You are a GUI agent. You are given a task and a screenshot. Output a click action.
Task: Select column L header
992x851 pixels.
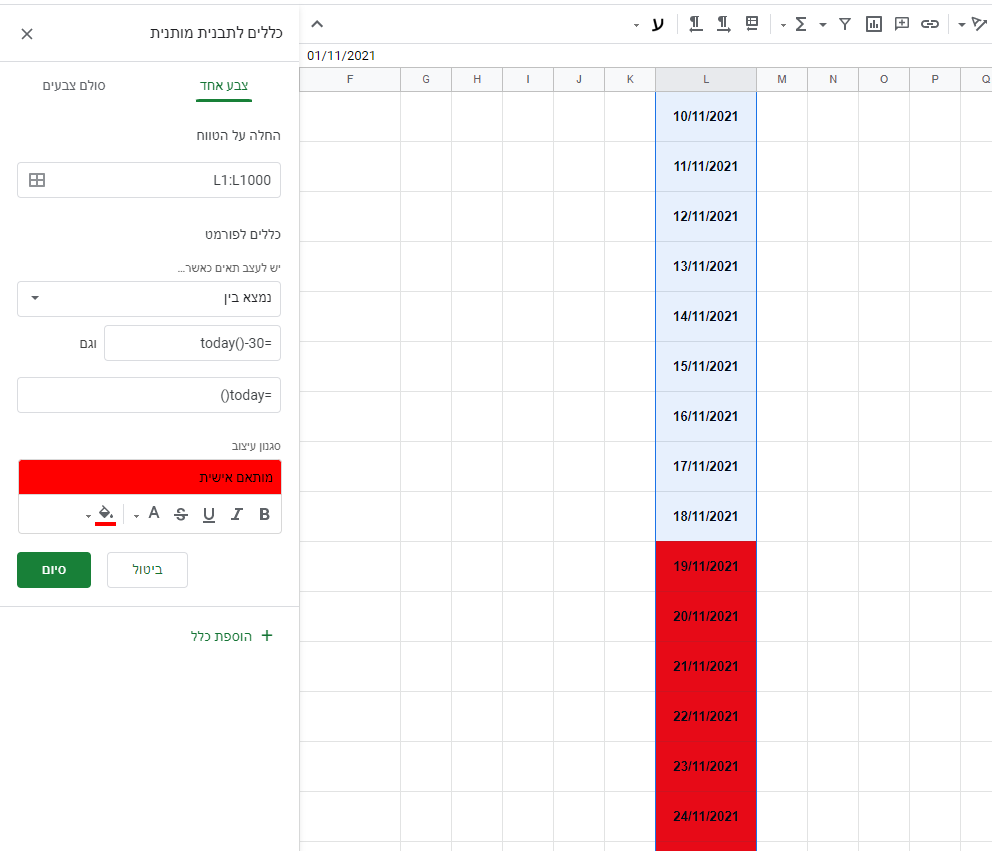pyautogui.click(x=706, y=80)
